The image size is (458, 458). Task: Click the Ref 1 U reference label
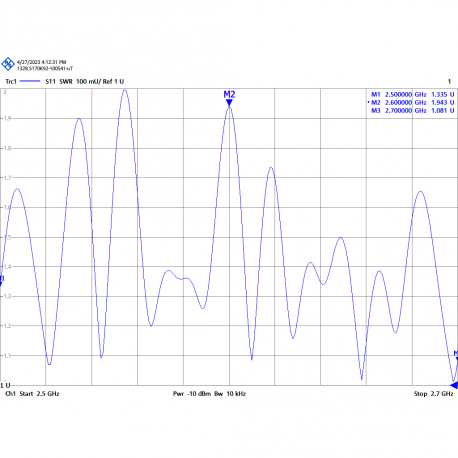113,81
